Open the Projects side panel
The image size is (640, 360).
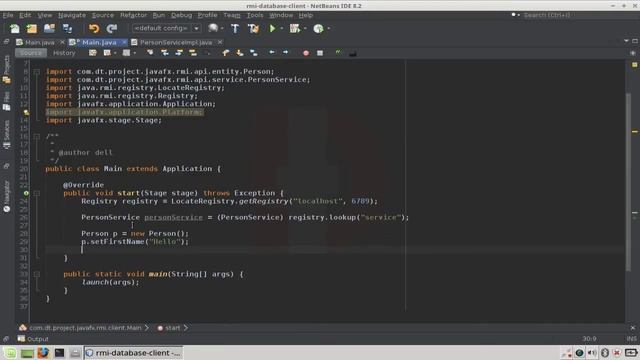coord(7,69)
